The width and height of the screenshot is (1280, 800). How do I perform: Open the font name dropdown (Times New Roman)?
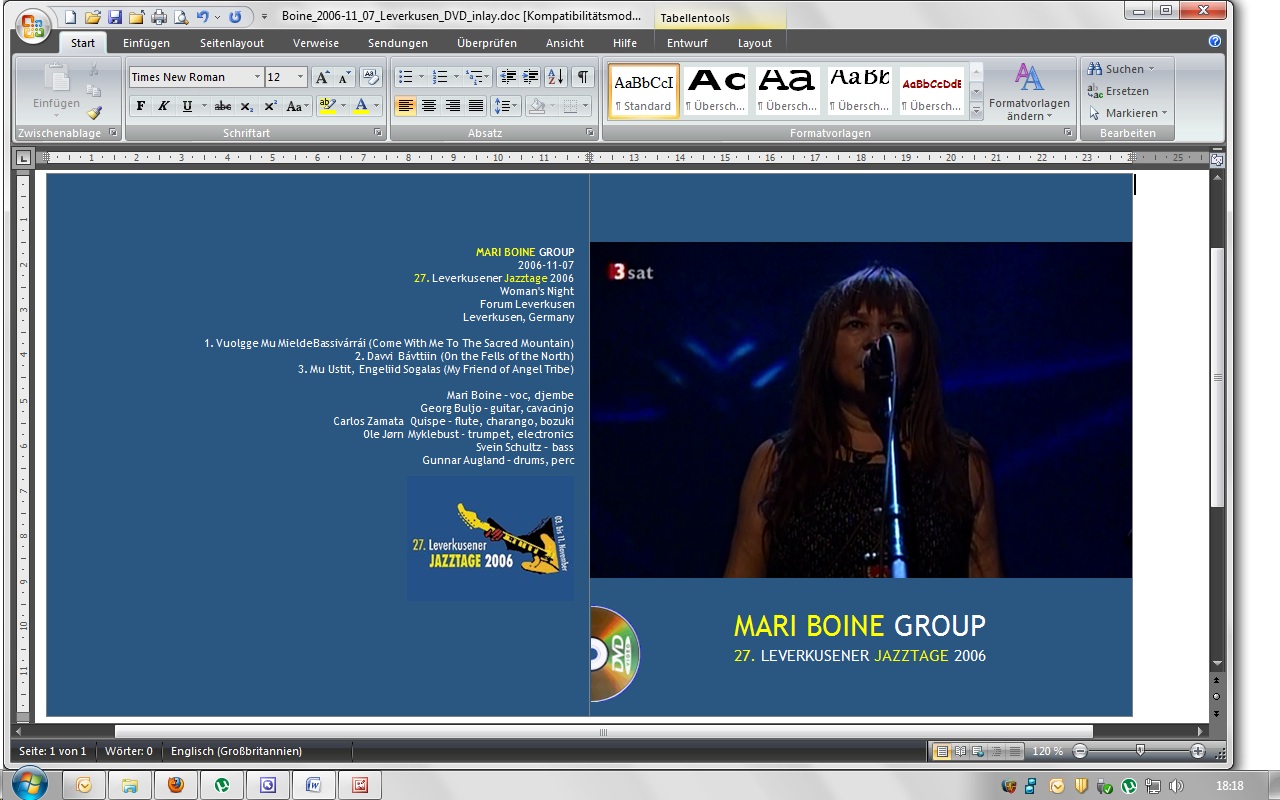click(x=257, y=77)
